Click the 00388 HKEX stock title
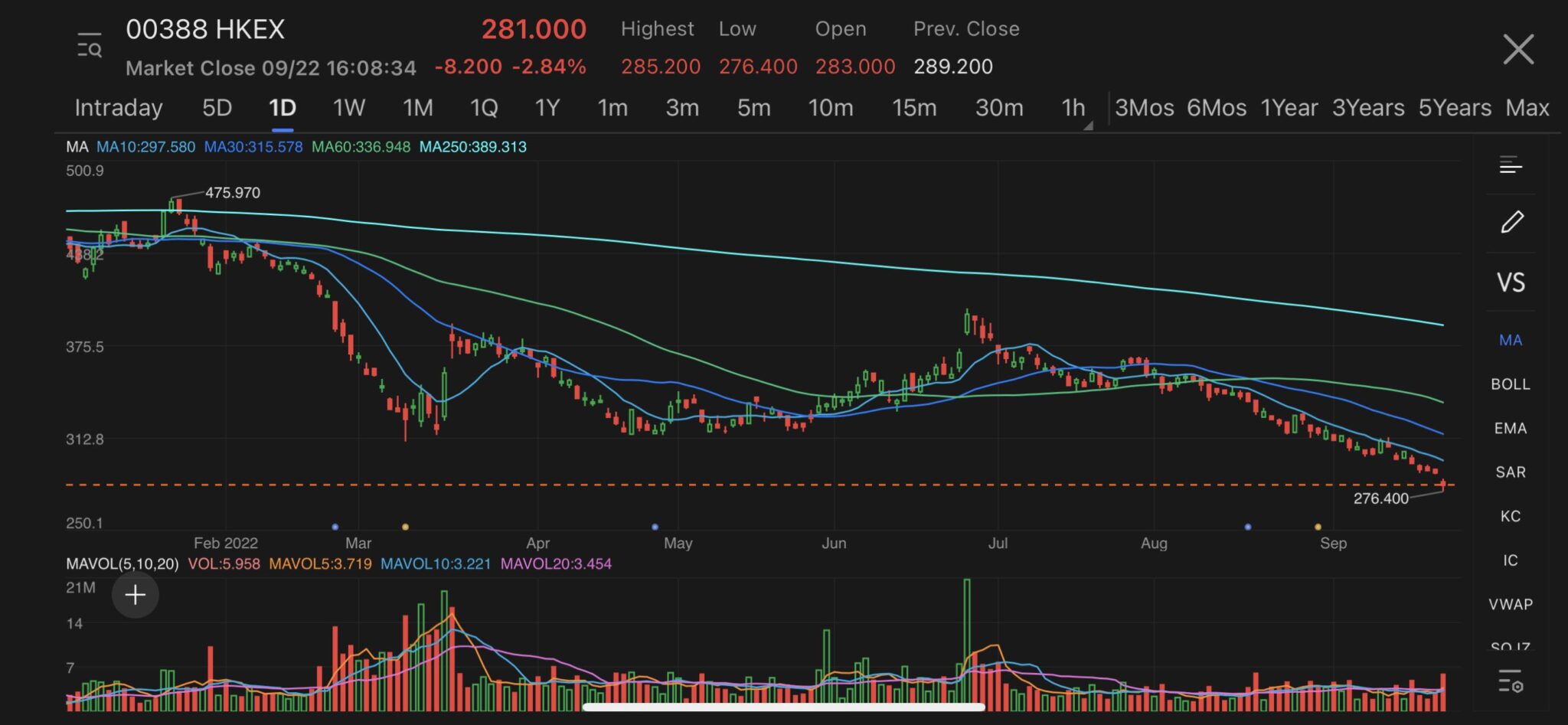The height and width of the screenshot is (725, 1568). pyautogui.click(x=205, y=30)
